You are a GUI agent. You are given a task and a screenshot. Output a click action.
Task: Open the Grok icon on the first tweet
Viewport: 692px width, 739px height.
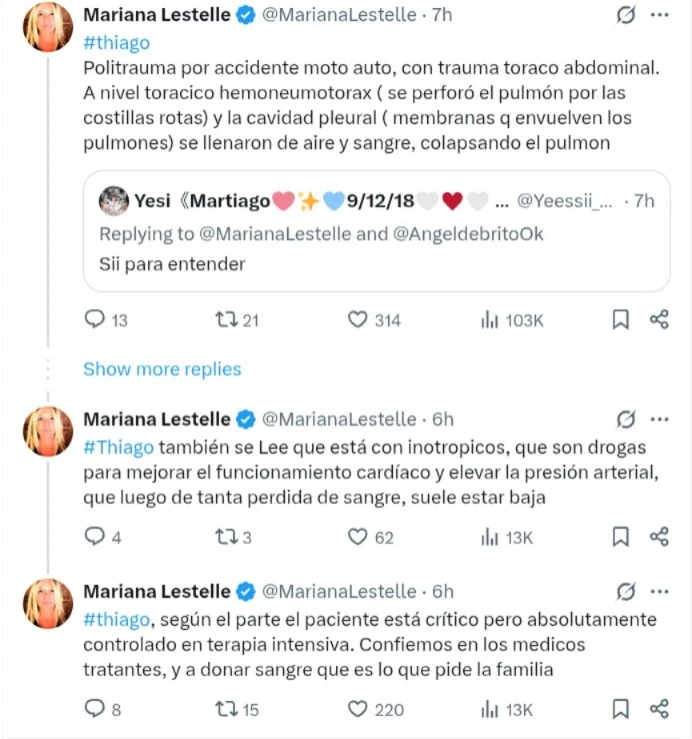[x=627, y=16]
